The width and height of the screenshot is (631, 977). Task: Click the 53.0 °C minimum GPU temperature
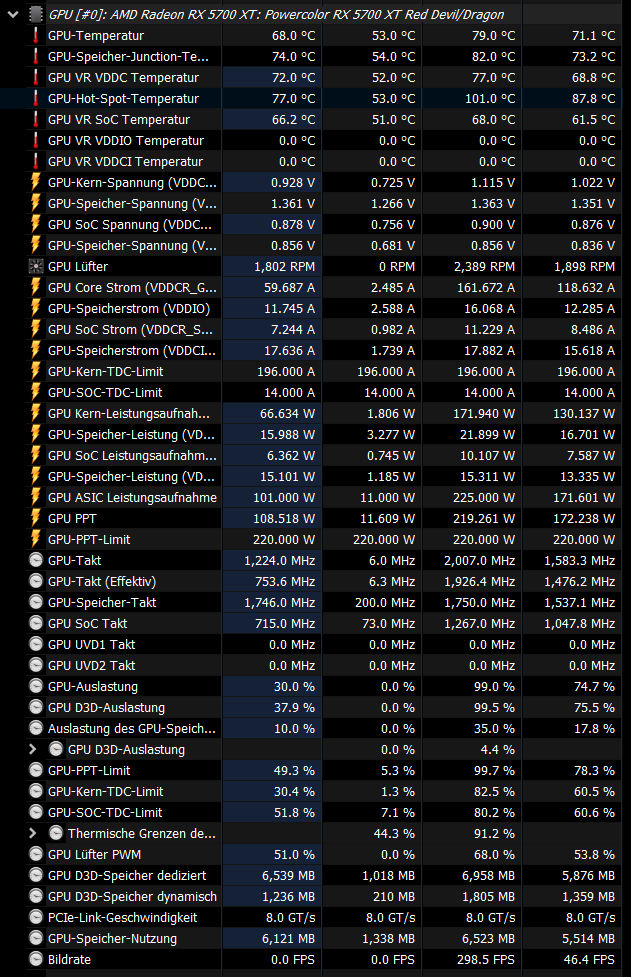[x=394, y=36]
